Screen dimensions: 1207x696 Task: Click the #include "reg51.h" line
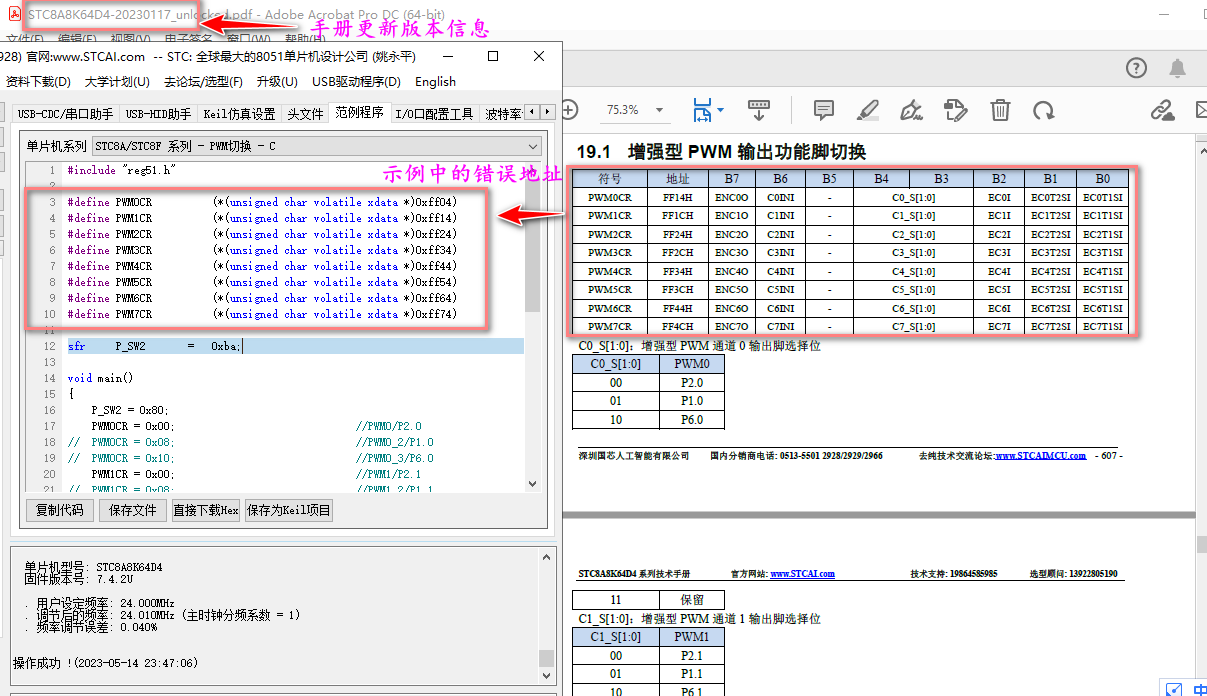click(121, 170)
